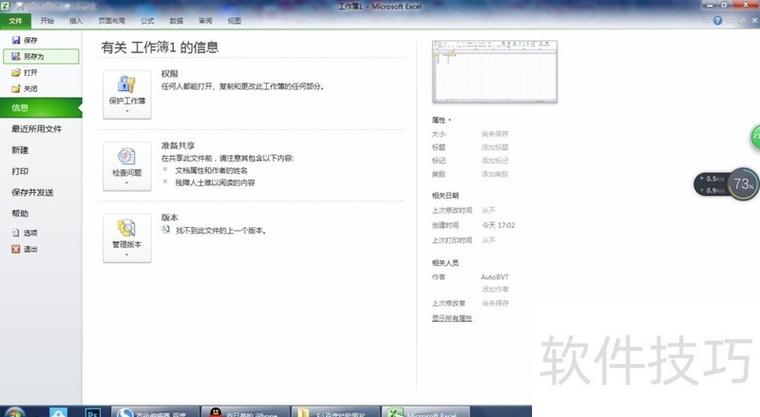
Task: Switch to QQ window in taskbar
Action: pyautogui.click(x=245, y=412)
